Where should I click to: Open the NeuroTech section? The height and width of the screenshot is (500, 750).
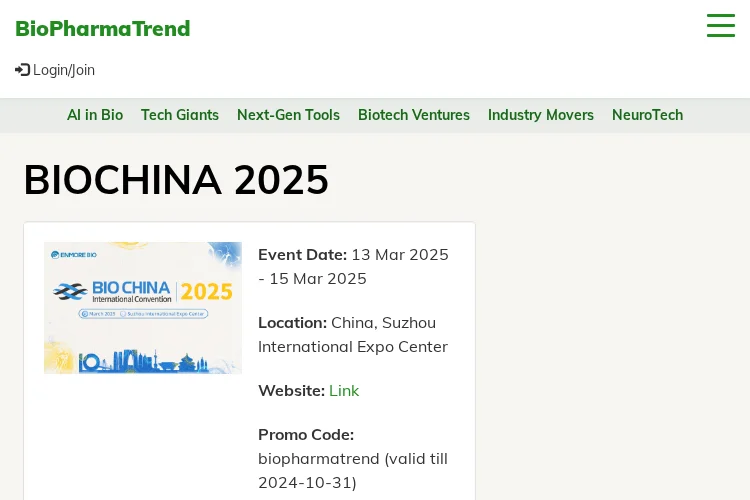point(648,115)
